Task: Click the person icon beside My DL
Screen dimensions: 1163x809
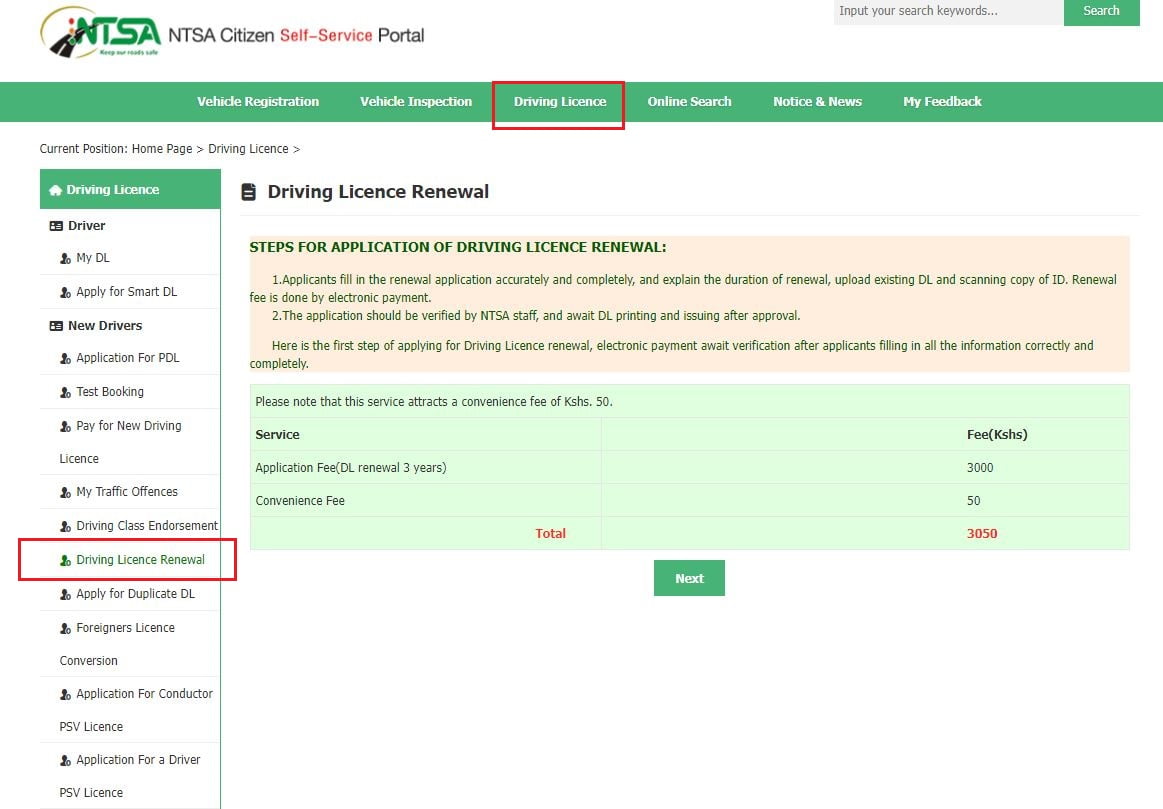Action: click(x=65, y=259)
